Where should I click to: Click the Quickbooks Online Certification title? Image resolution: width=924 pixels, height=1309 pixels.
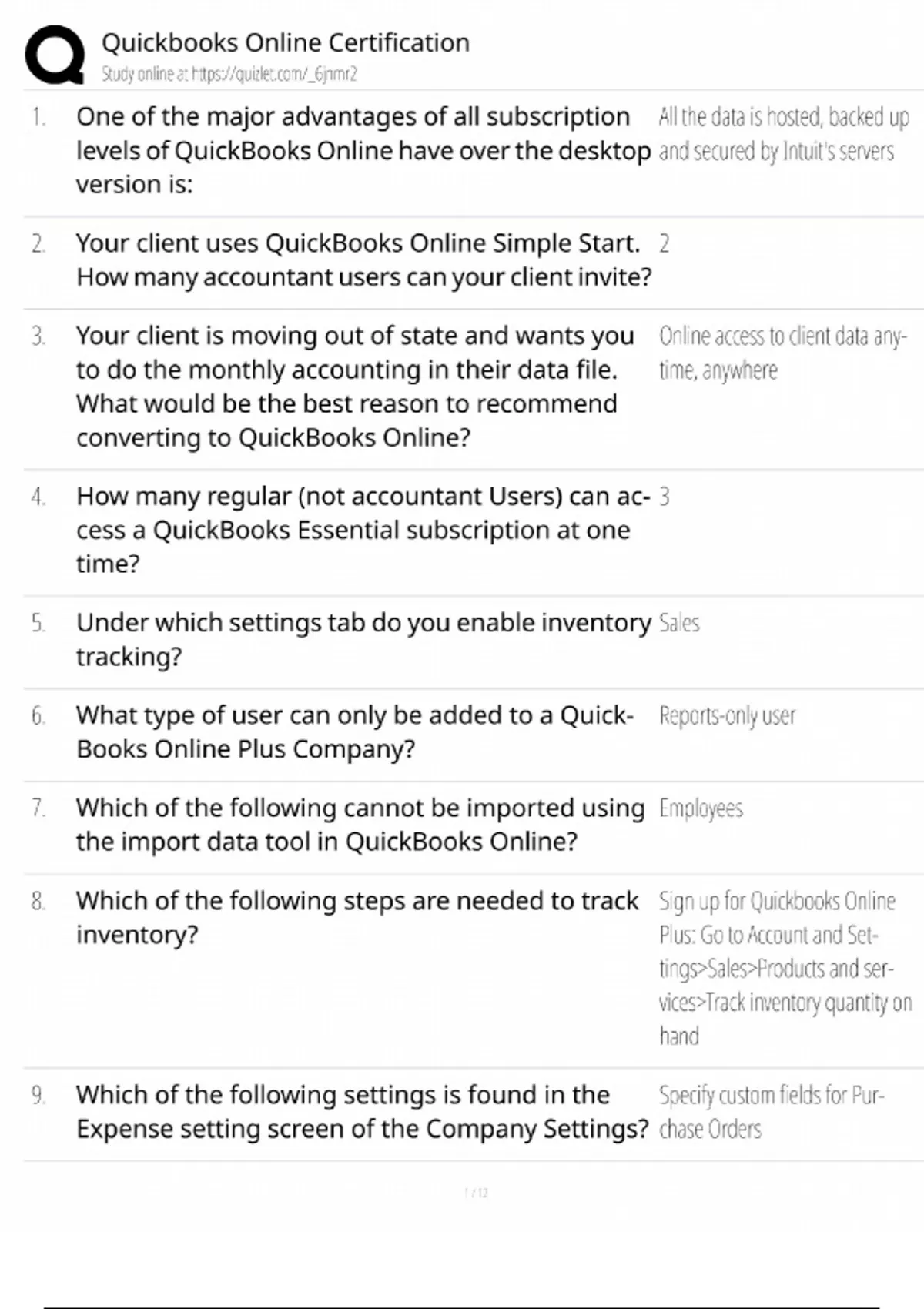click(285, 42)
